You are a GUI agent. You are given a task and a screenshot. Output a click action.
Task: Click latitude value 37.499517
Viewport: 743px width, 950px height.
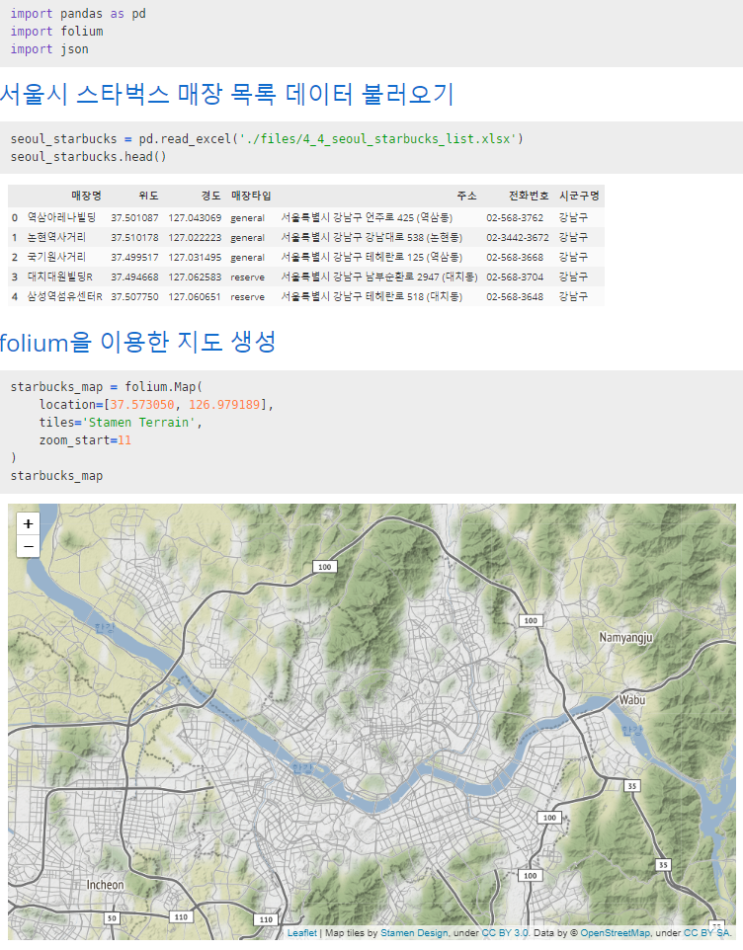135,257
